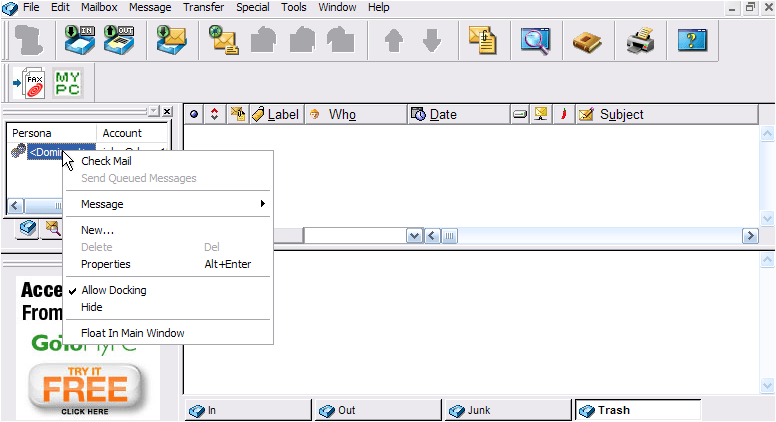Open the Tools menu
Viewport: 776px width, 422px height.
[x=293, y=7]
